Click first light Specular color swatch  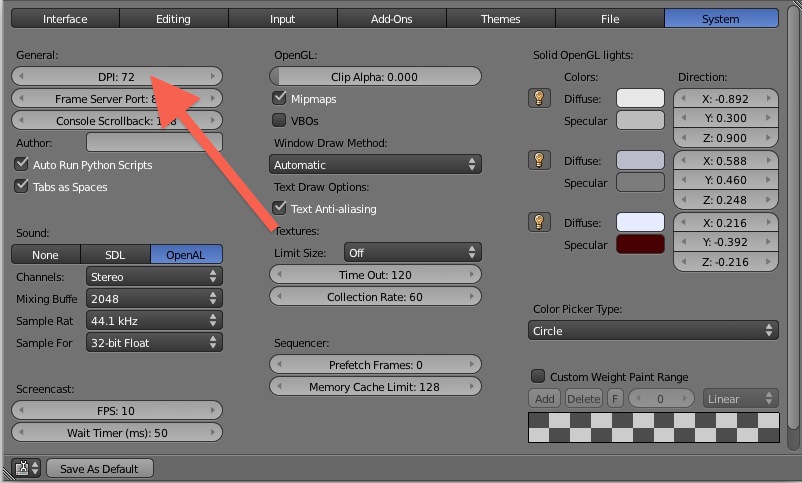click(x=640, y=120)
